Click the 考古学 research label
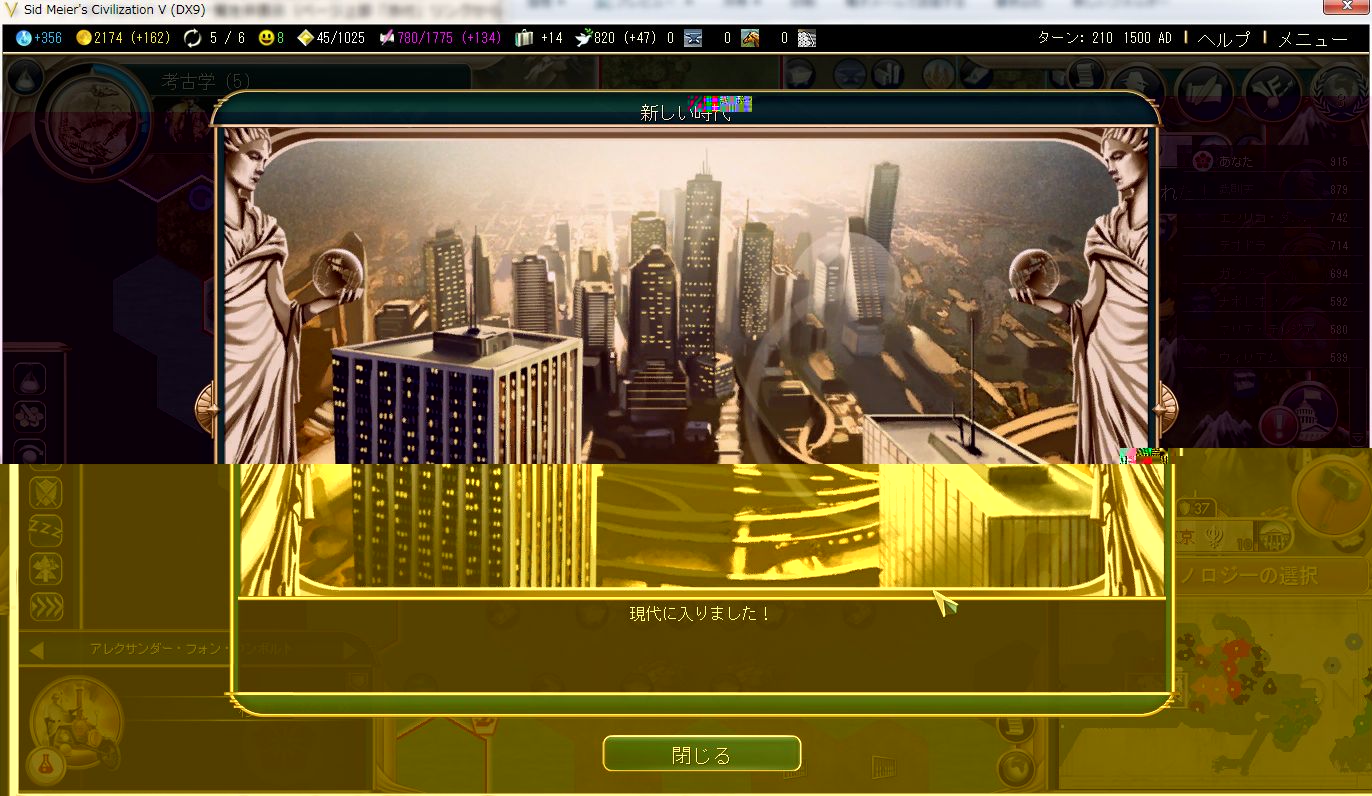Viewport: 1372px width, 796px height. coord(207,82)
